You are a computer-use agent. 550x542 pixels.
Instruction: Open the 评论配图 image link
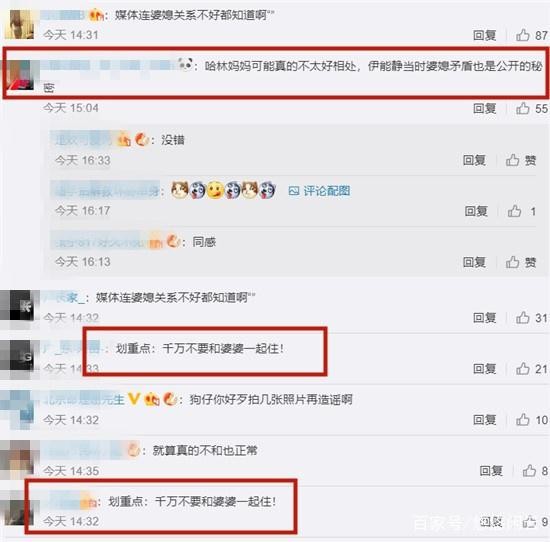click(319, 191)
